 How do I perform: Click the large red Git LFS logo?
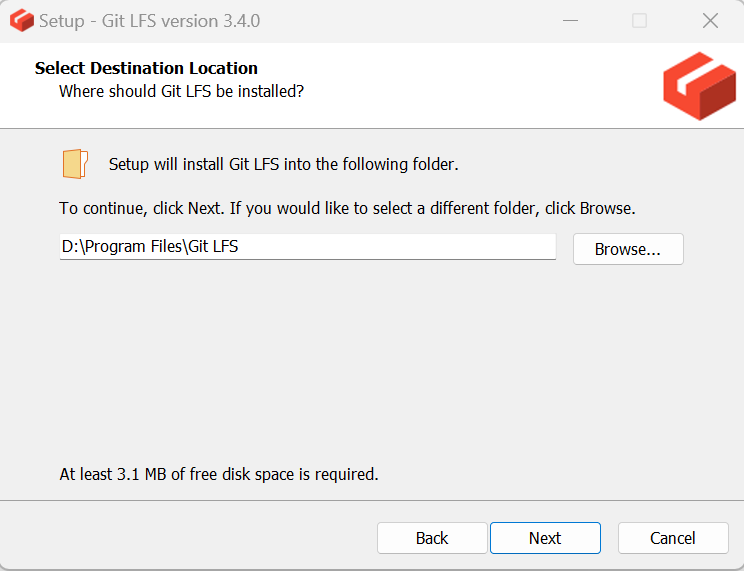click(x=699, y=85)
